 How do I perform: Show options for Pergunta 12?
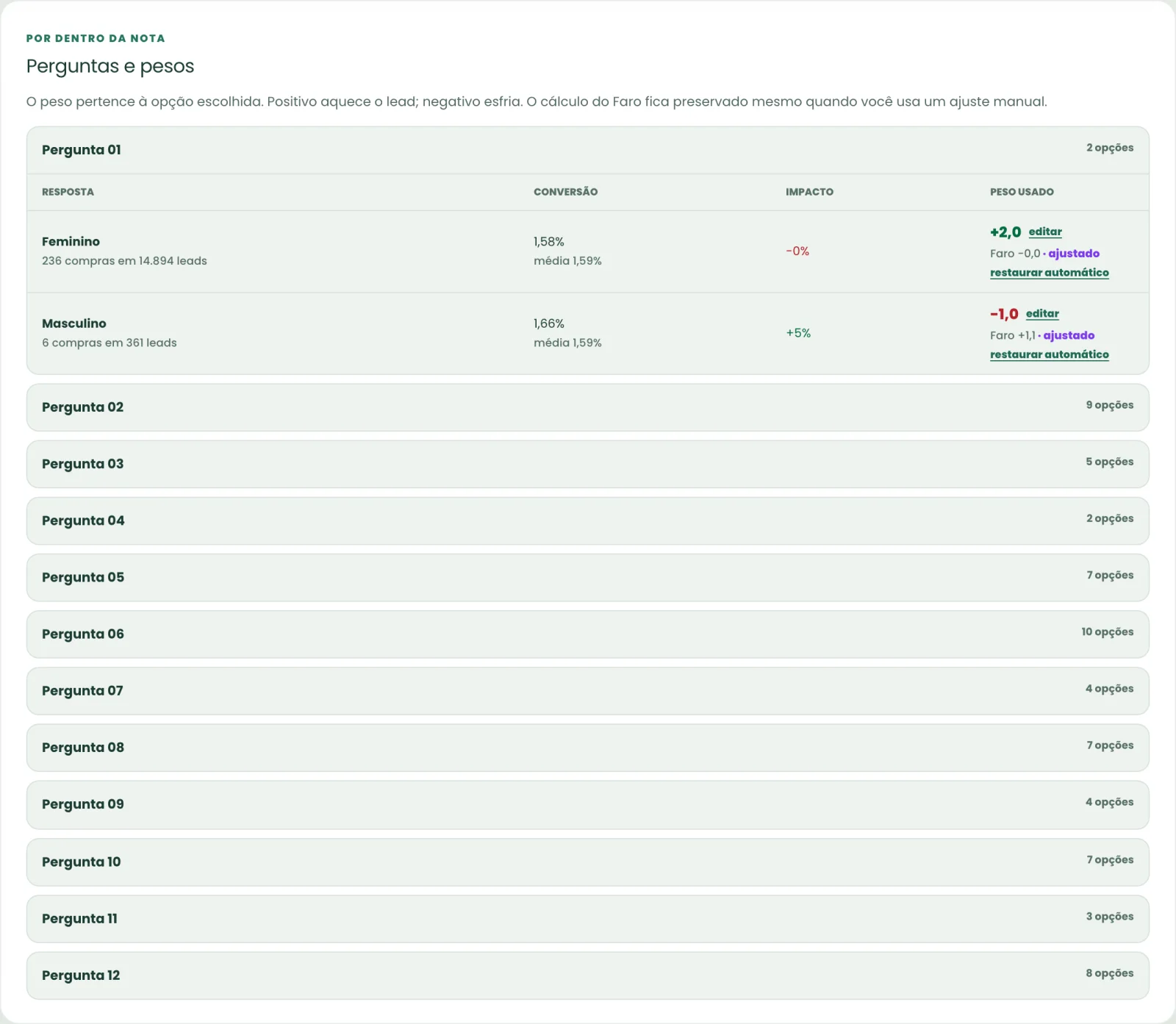587,975
